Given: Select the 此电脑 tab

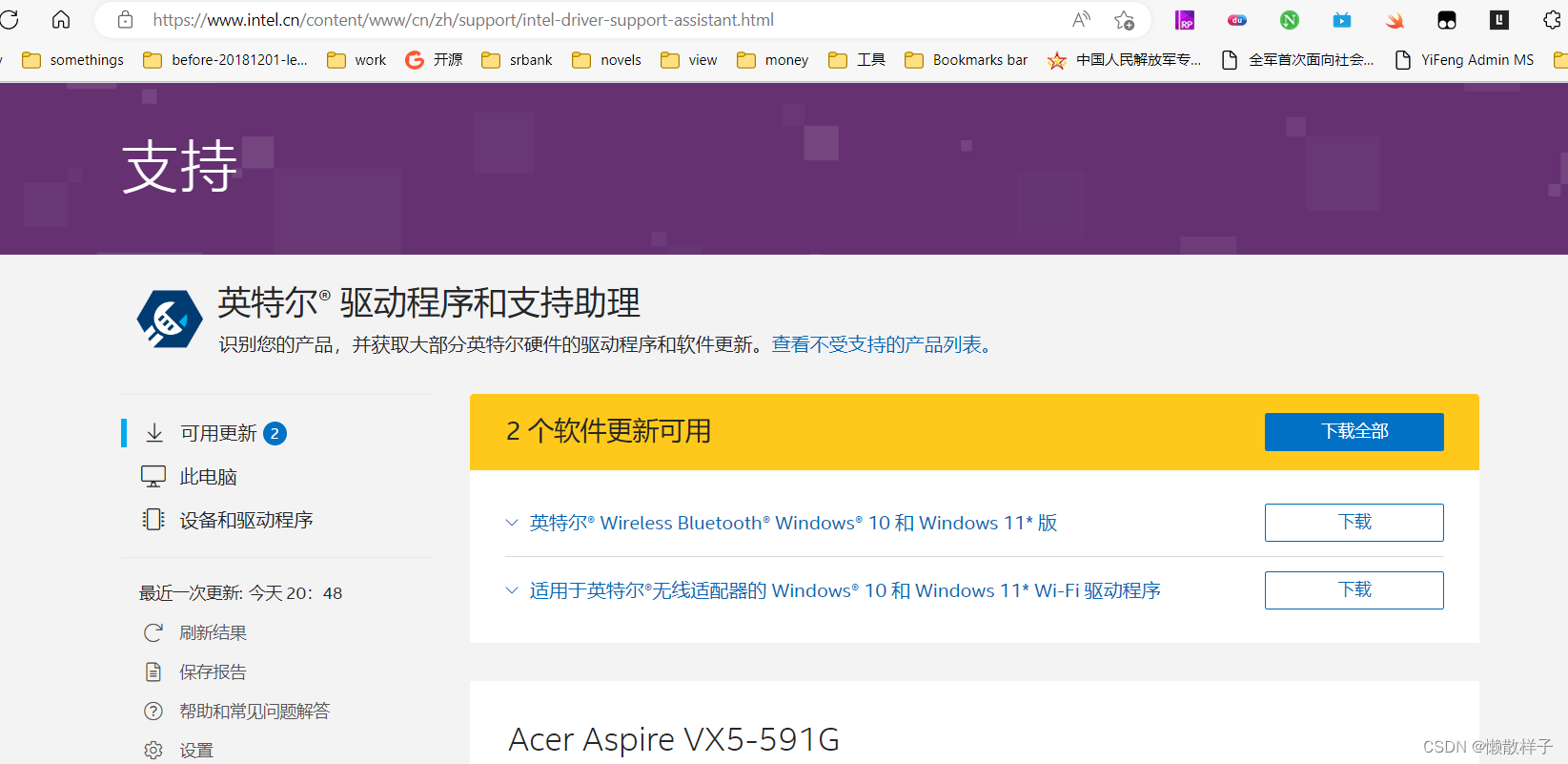Looking at the screenshot, I should 209,477.
